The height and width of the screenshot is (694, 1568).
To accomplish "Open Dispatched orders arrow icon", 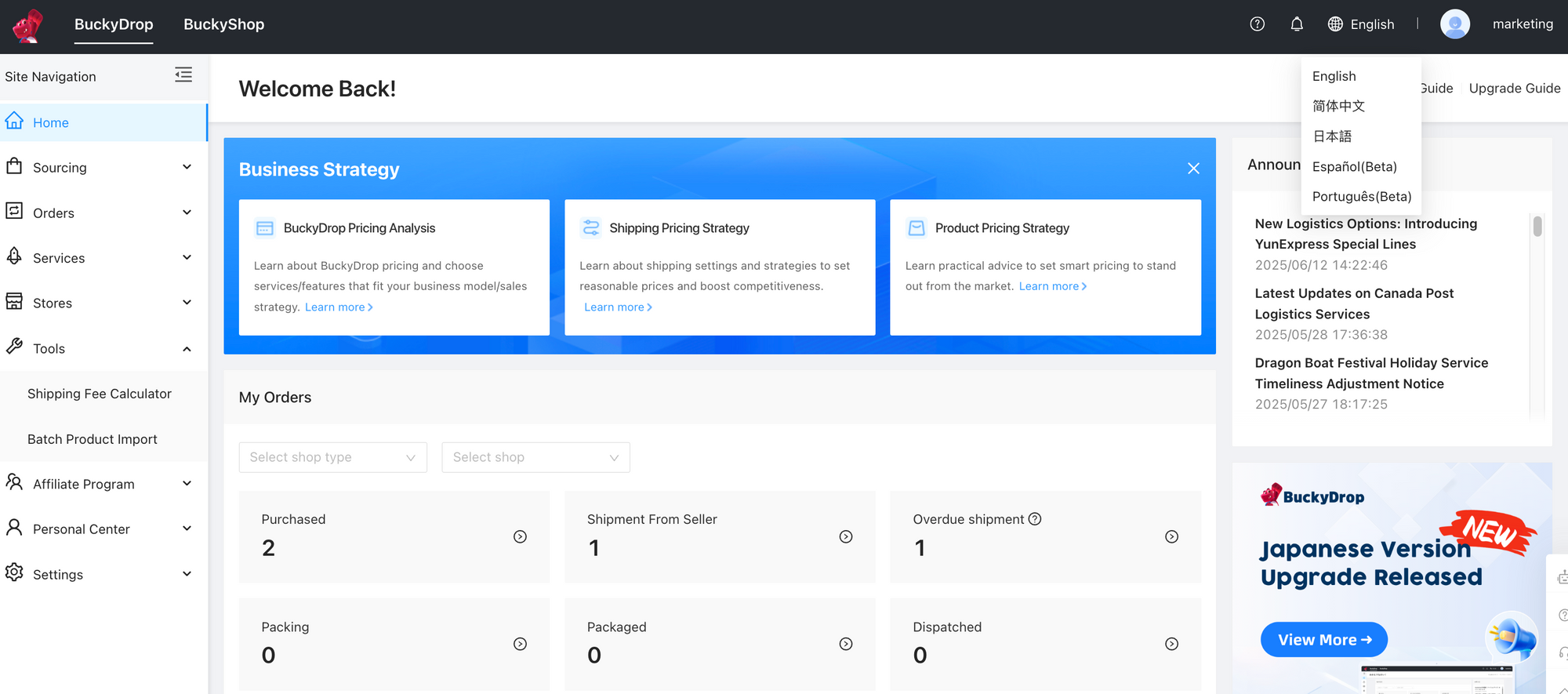I will (1171, 644).
